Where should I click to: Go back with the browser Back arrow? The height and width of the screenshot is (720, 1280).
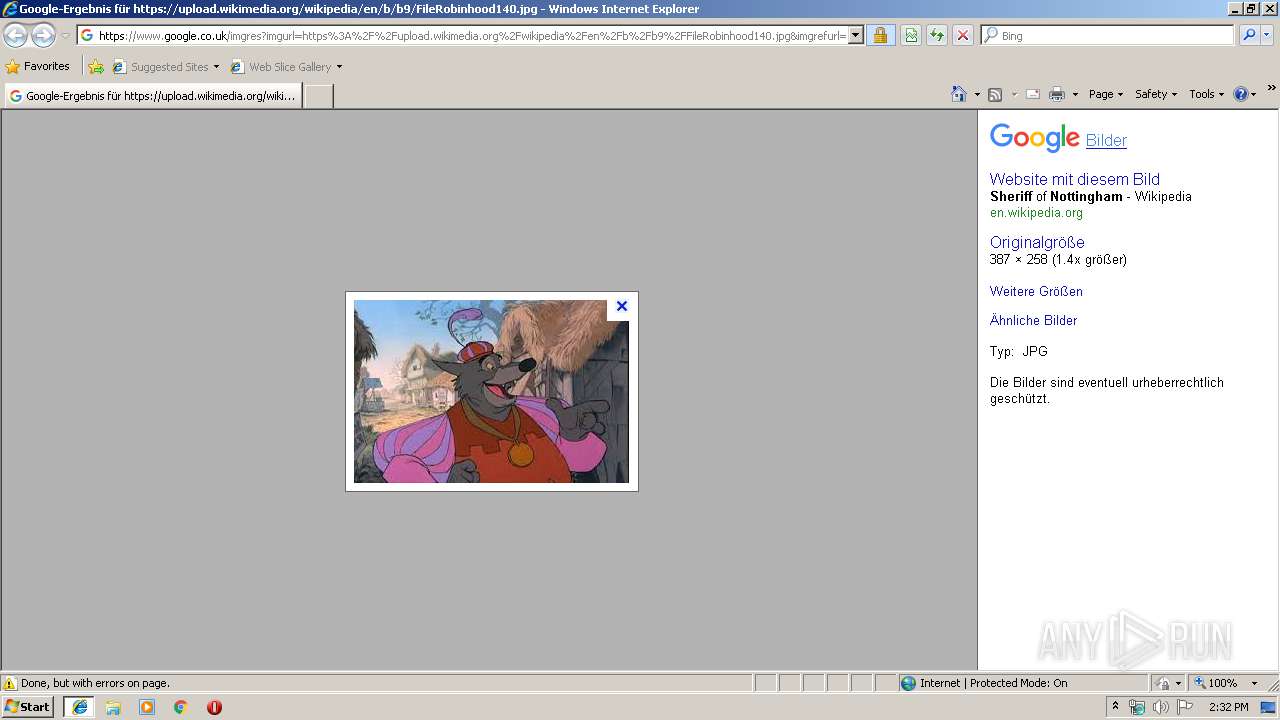[x=15, y=36]
